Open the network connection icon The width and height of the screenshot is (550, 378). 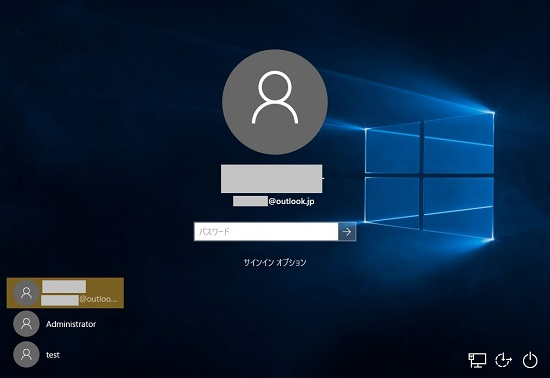click(x=477, y=360)
